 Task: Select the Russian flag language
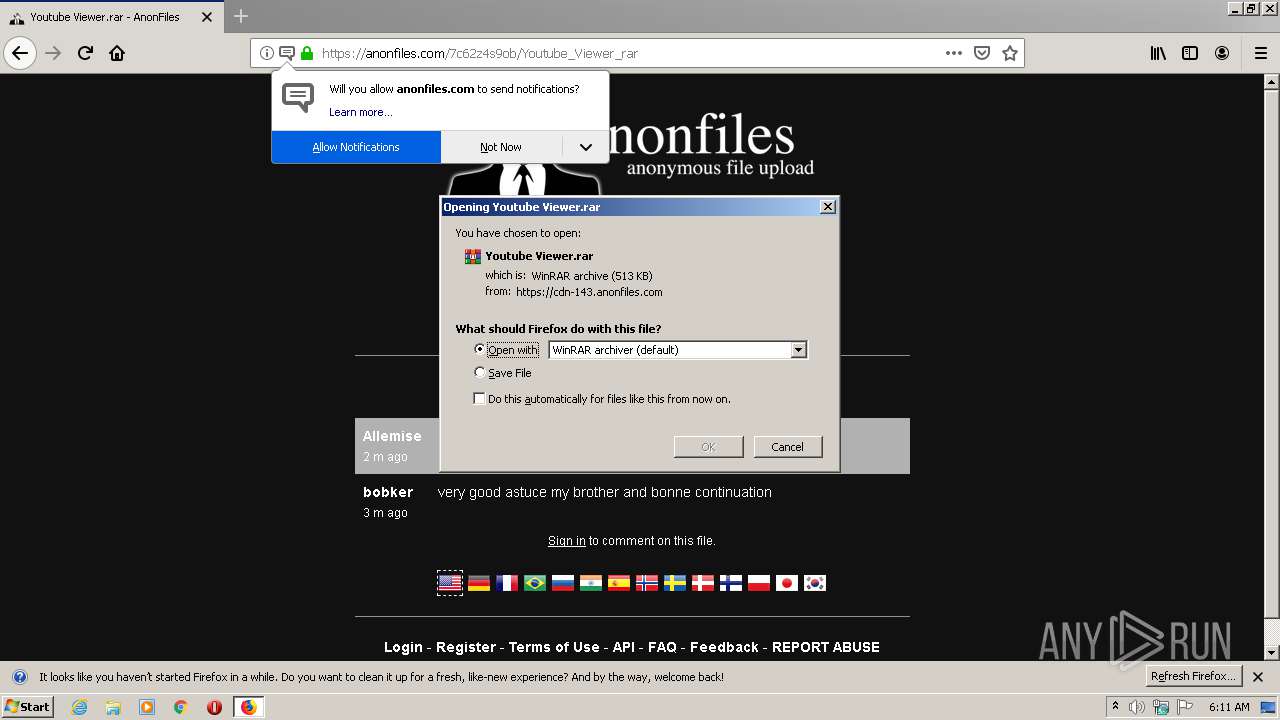coord(563,583)
